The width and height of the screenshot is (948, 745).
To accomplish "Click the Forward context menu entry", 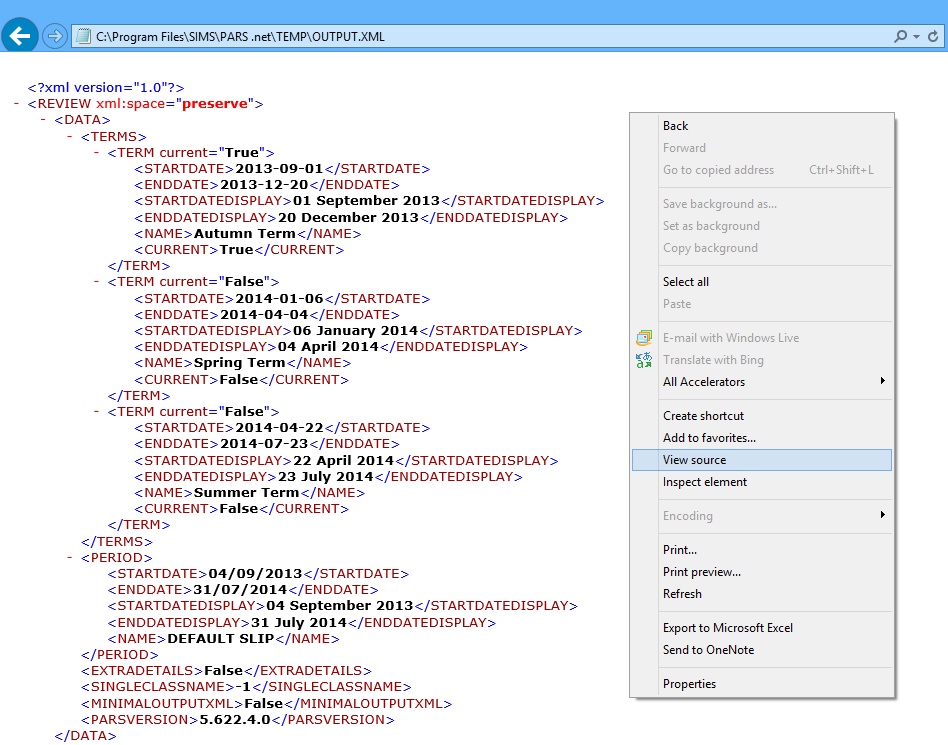I will 761,148.
